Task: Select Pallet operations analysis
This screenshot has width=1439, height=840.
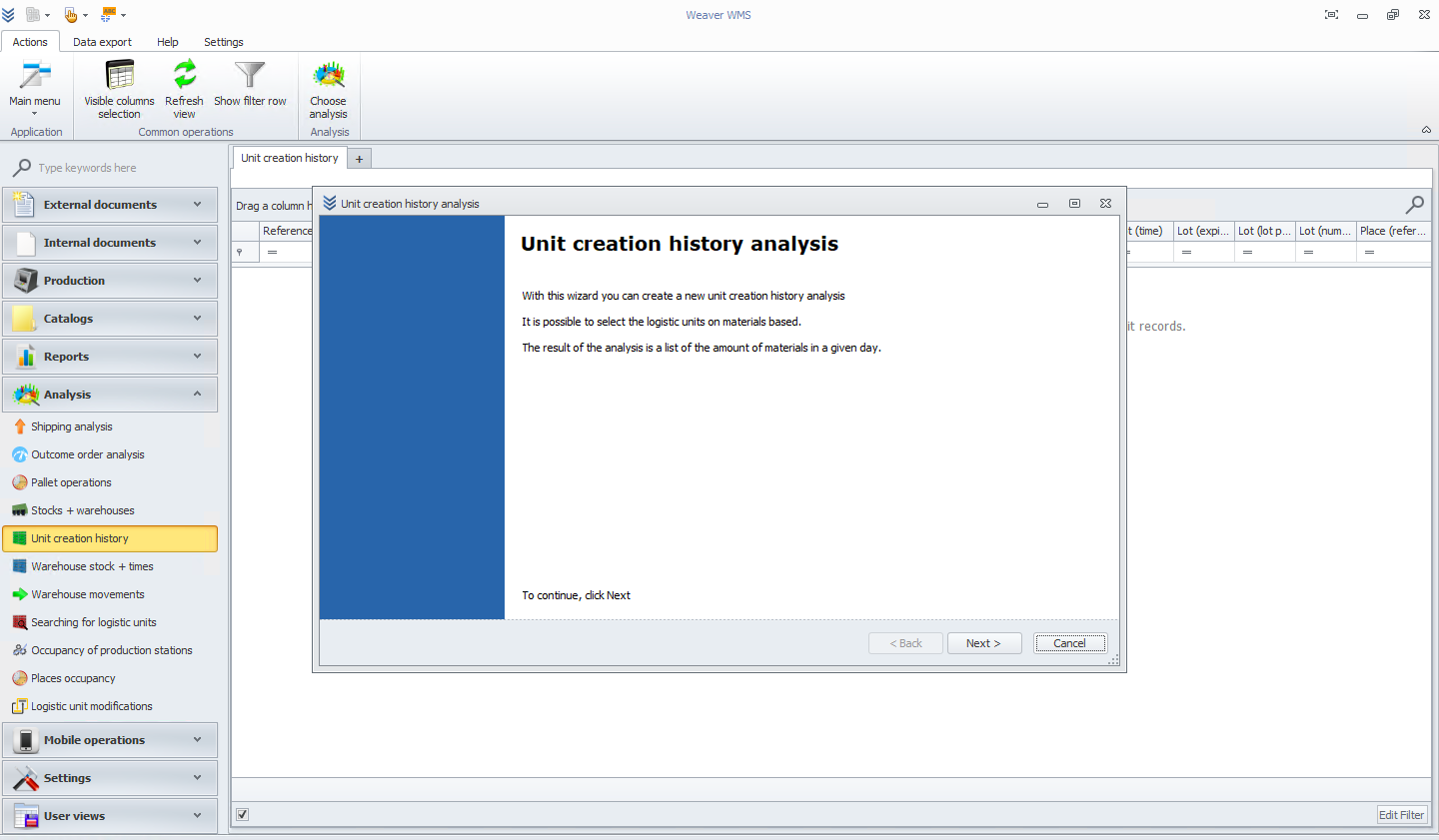Action: click(x=110, y=482)
